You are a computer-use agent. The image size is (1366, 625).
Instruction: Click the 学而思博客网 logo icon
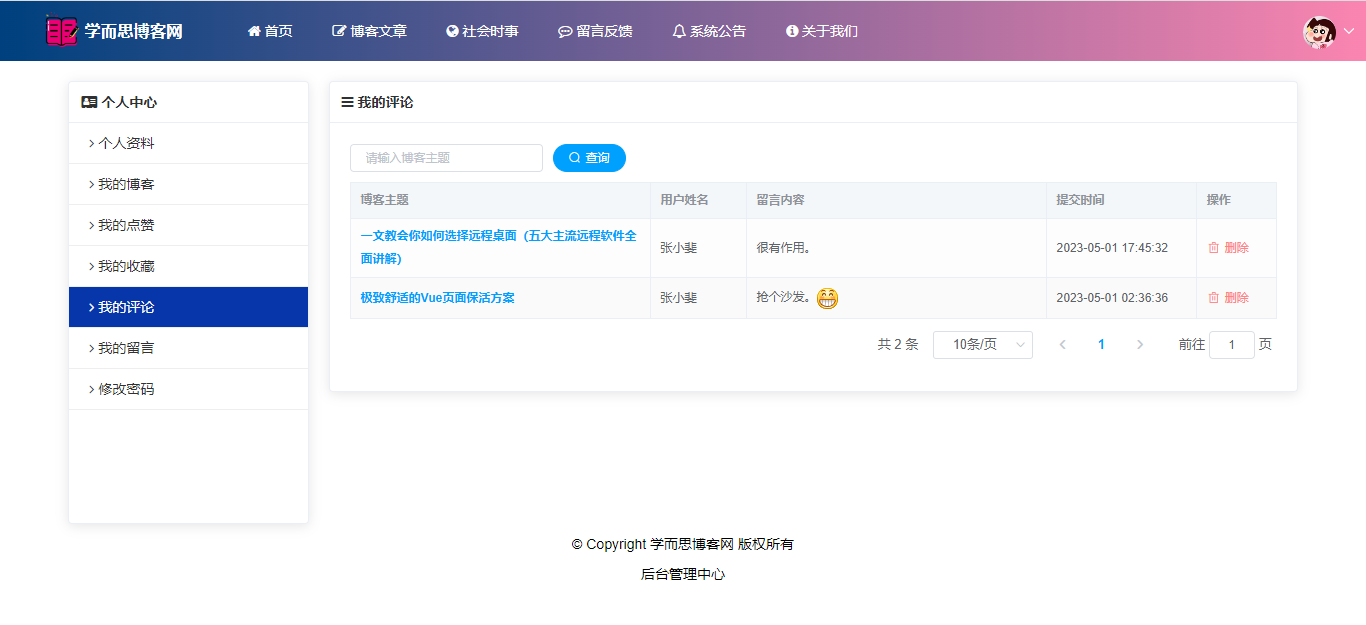pos(61,31)
